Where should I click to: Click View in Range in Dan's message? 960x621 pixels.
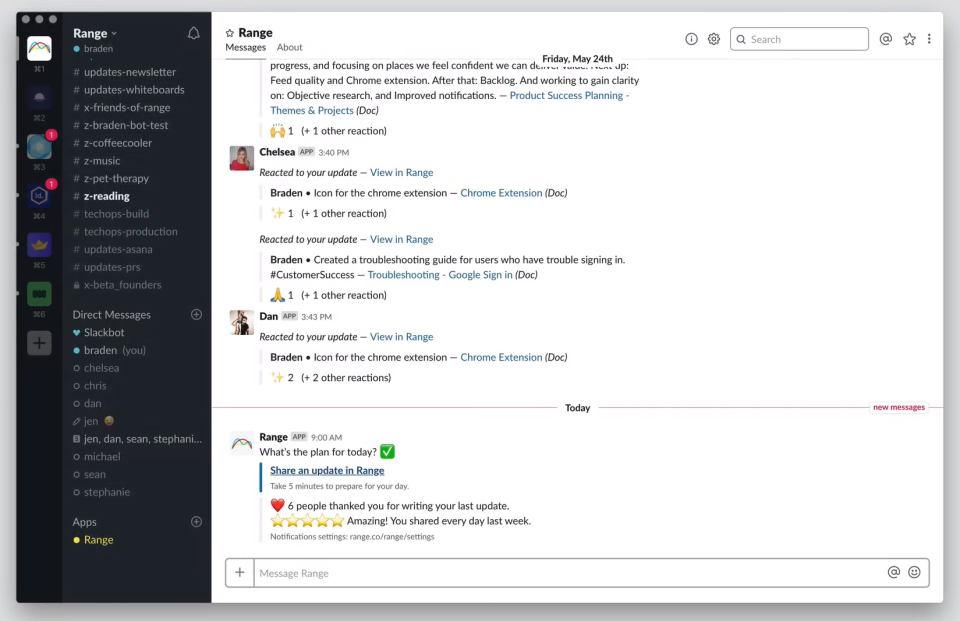(x=401, y=337)
